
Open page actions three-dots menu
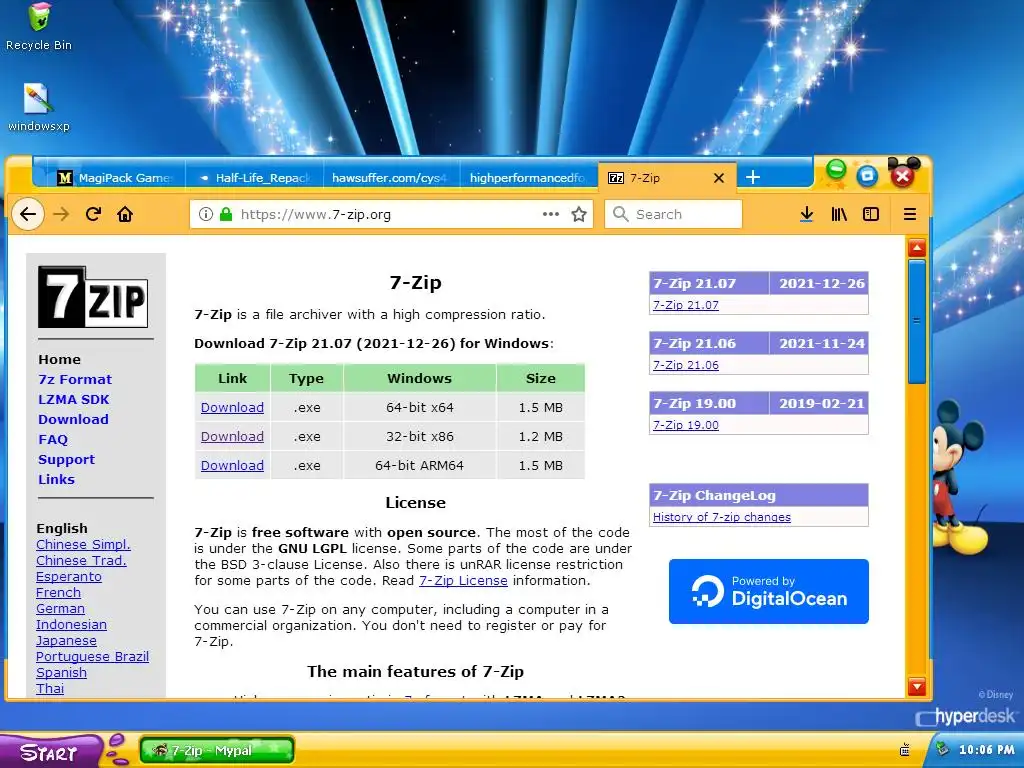click(x=551, y=214)
